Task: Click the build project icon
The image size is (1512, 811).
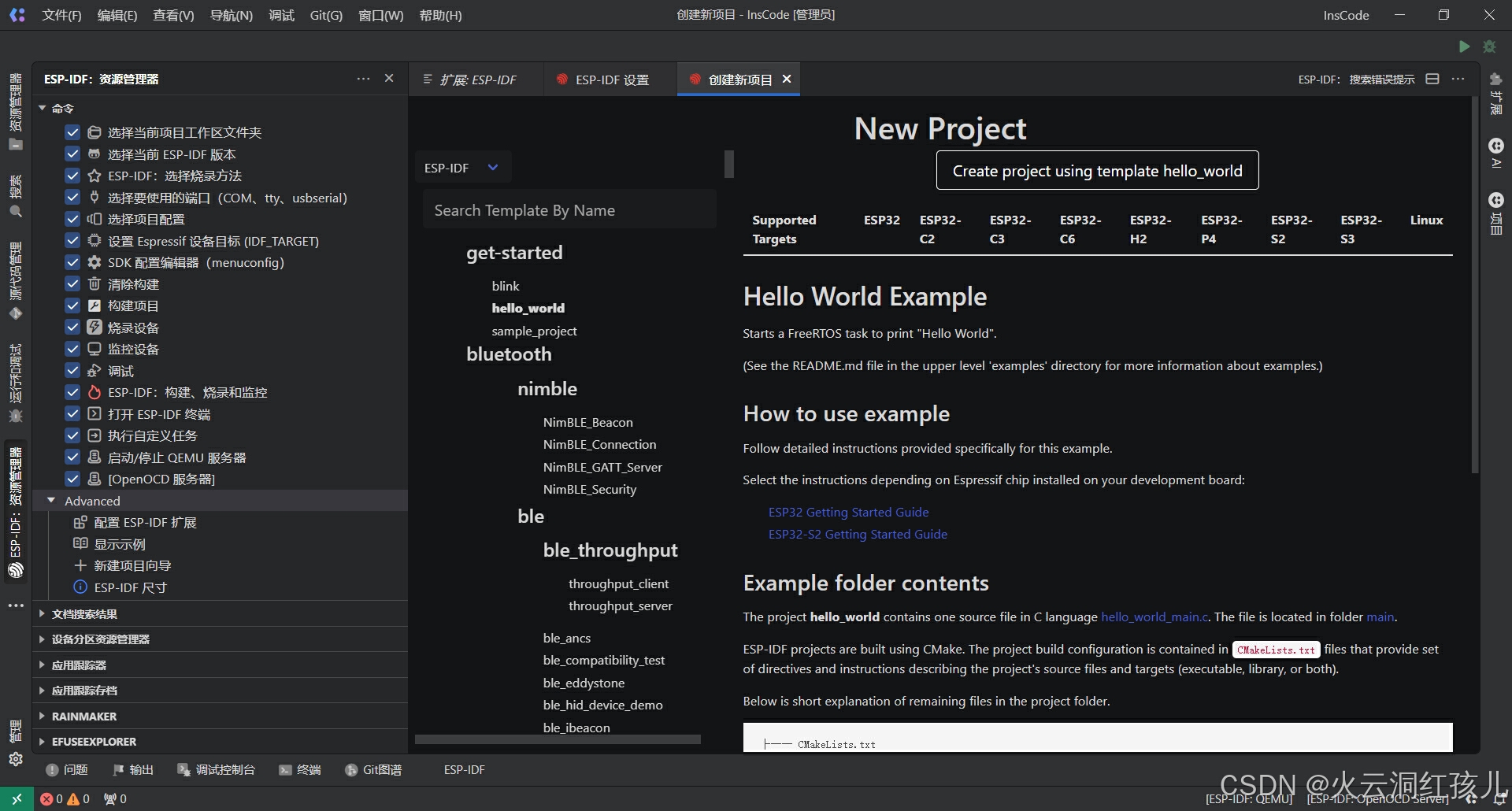Action: (94, 306)
